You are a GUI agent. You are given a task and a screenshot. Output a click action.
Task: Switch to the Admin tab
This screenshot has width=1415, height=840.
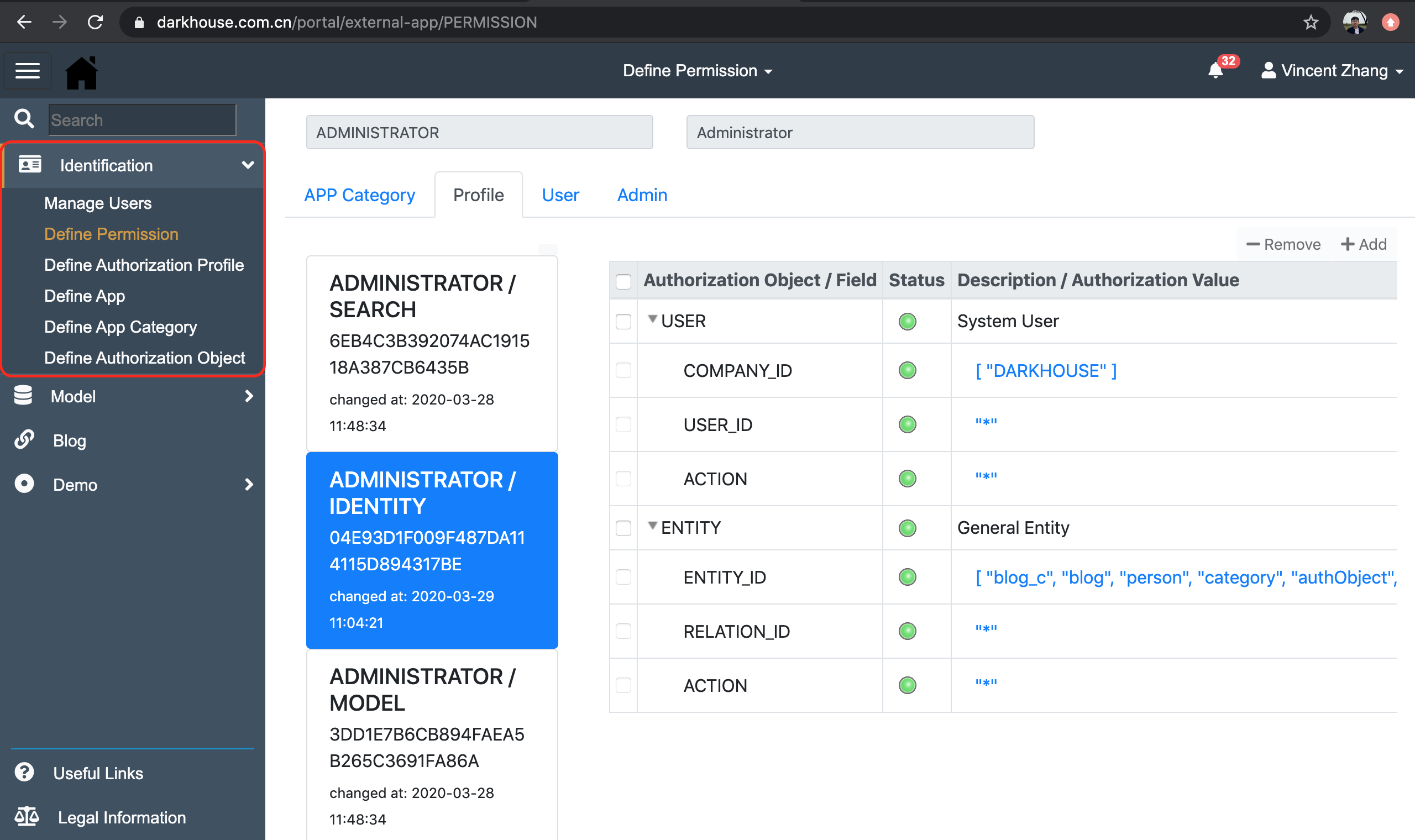pos(642,195)
